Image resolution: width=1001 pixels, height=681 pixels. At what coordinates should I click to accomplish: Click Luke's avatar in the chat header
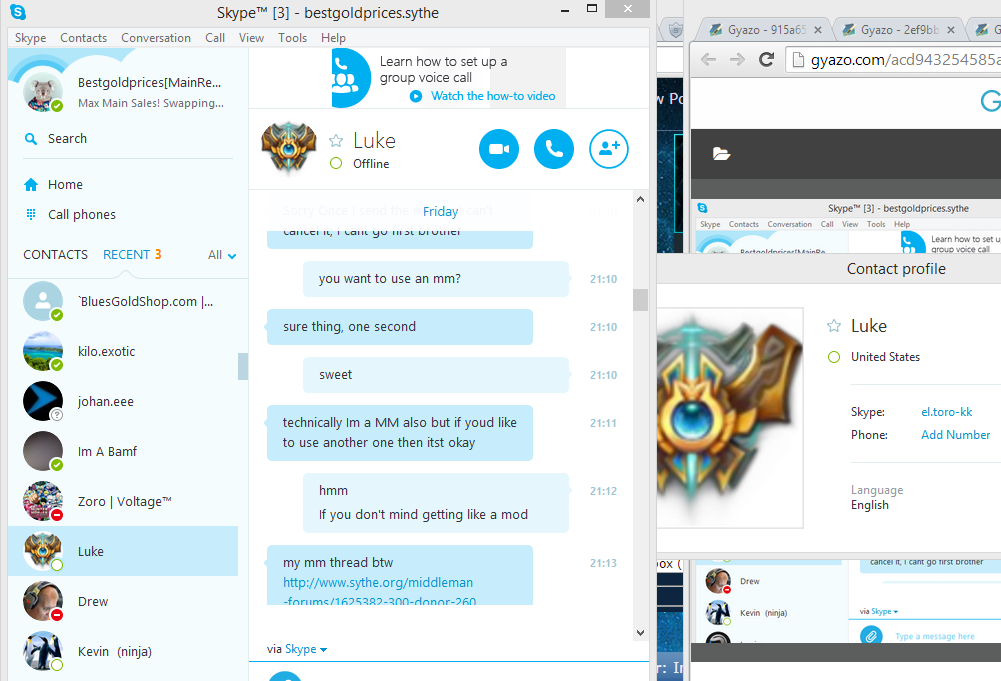[x=289, y=148]
